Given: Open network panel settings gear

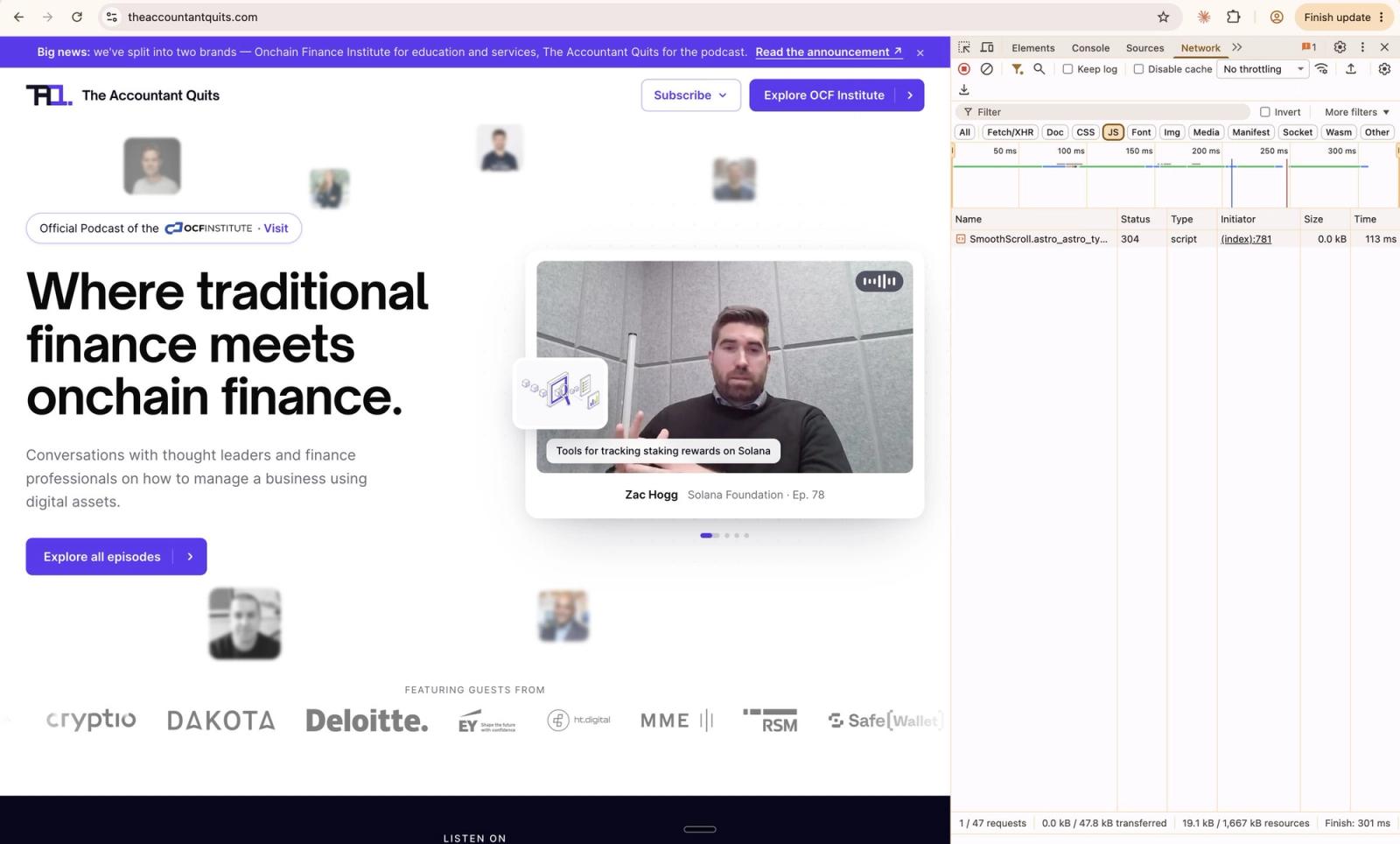Looking at the screenshot, I should click(1384, 69).
